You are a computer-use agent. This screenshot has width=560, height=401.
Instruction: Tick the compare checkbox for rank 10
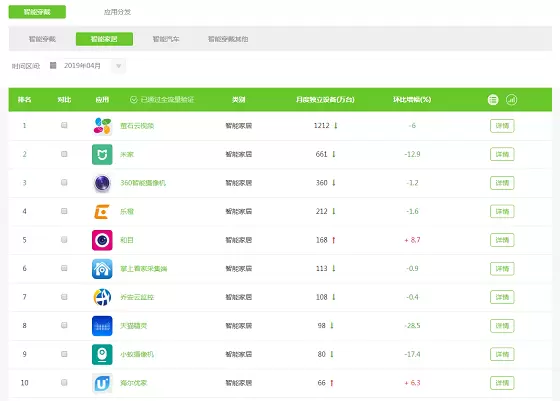[64, 382]
